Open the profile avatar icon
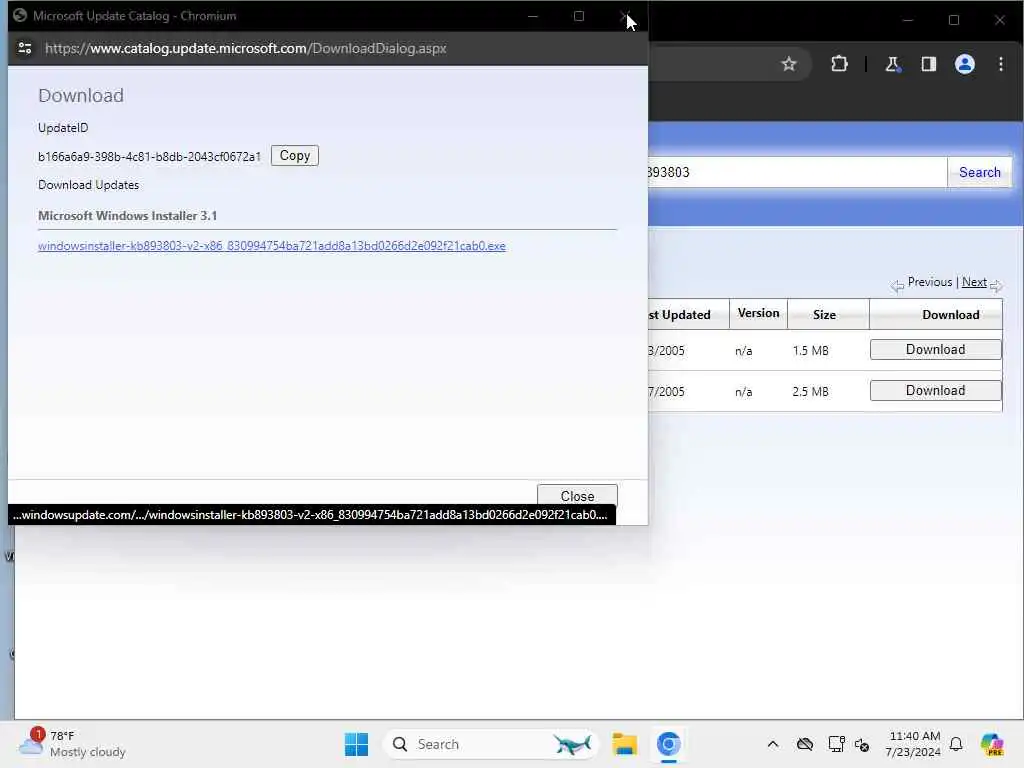The image size is (1024, 768). (965, 64)
